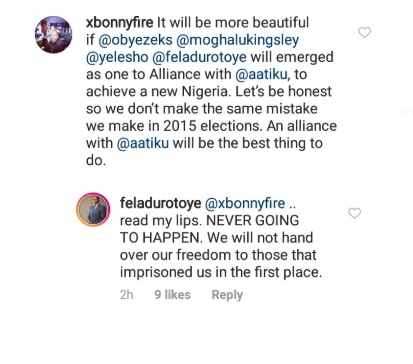Like xbonnyfire's comment with the heart icon

364,32
